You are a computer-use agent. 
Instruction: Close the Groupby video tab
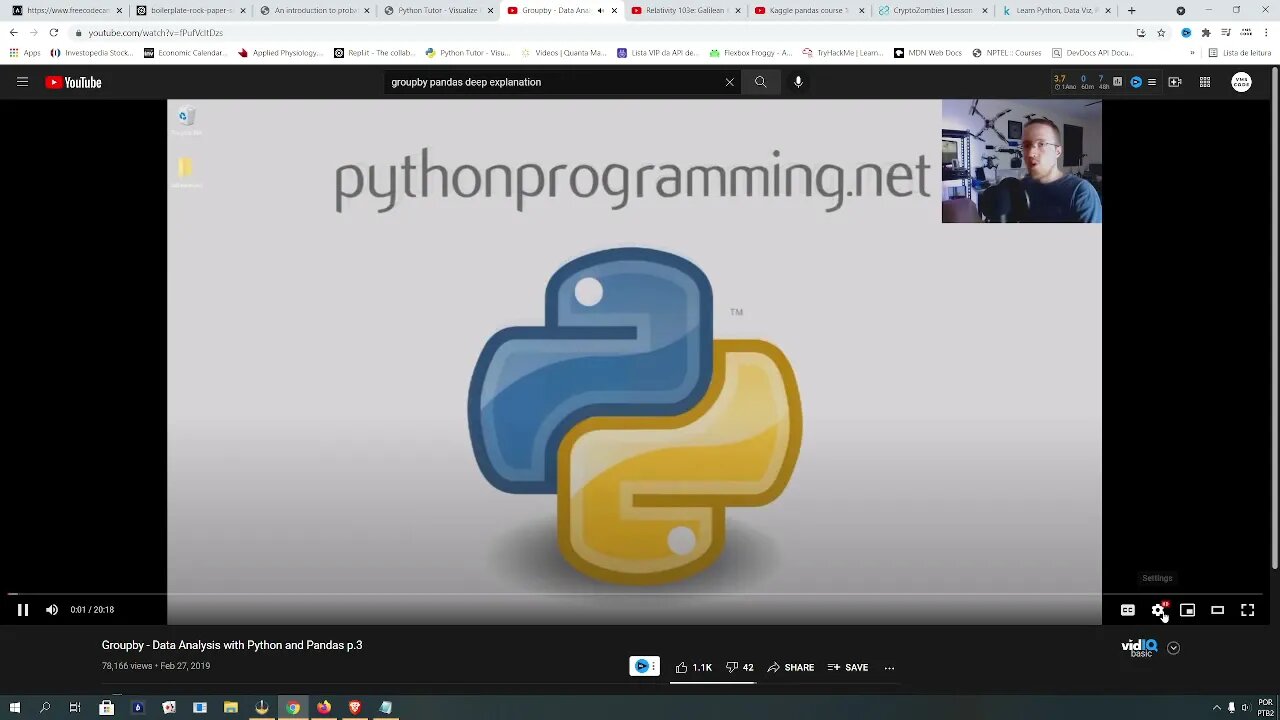(614, 10)
